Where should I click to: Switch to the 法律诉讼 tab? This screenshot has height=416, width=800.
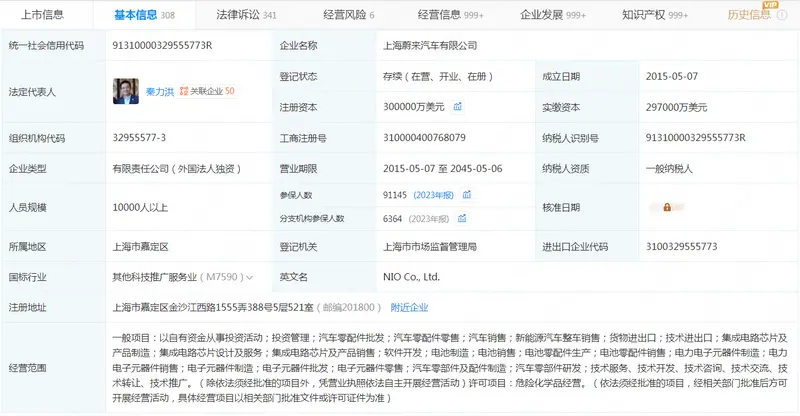click(246, 15)
